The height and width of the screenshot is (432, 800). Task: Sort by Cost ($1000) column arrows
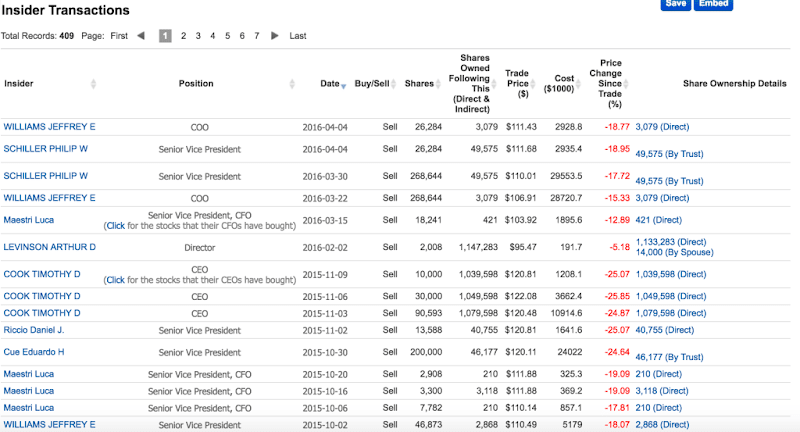click(x=578, y=84)
